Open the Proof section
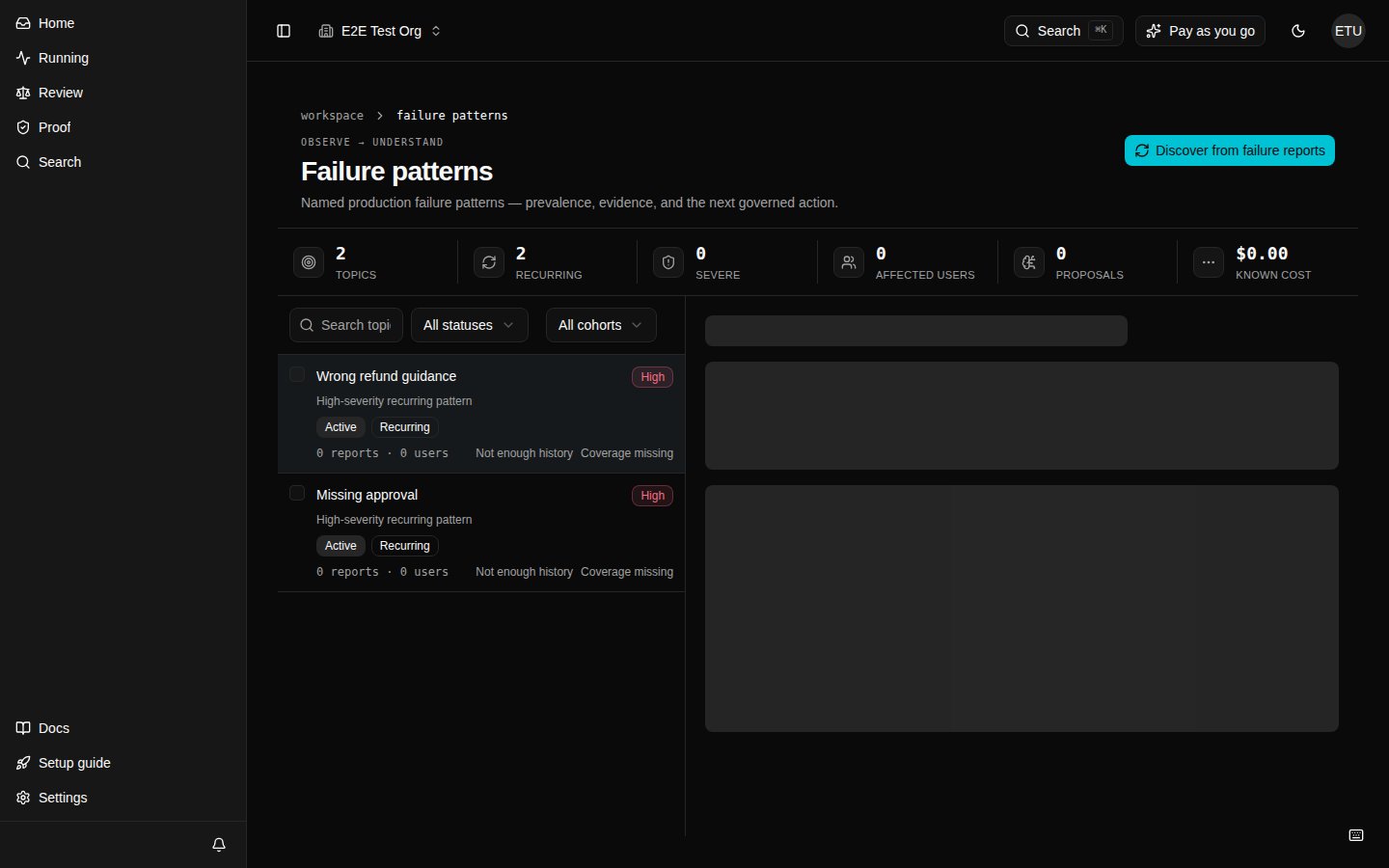 123,127
